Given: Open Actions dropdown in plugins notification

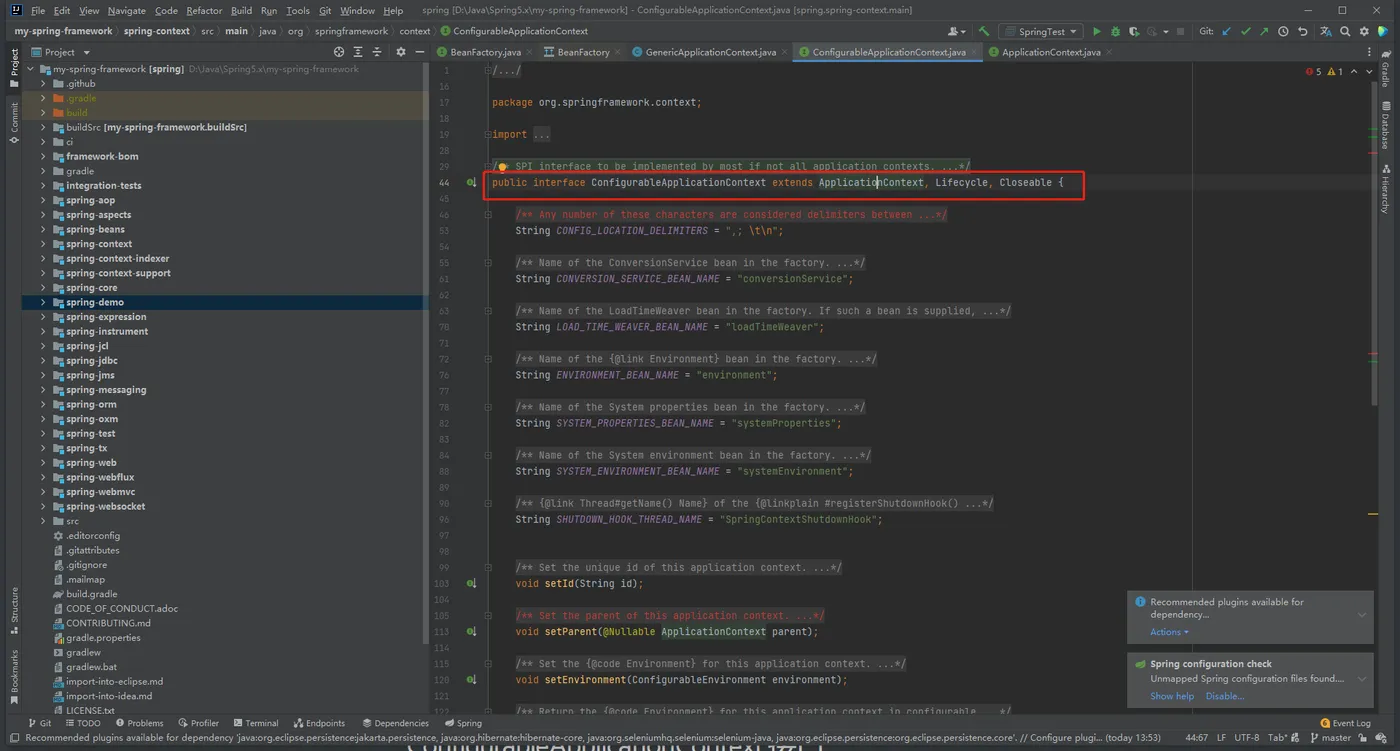Looking at the screenshot, I should [1169, 632].
